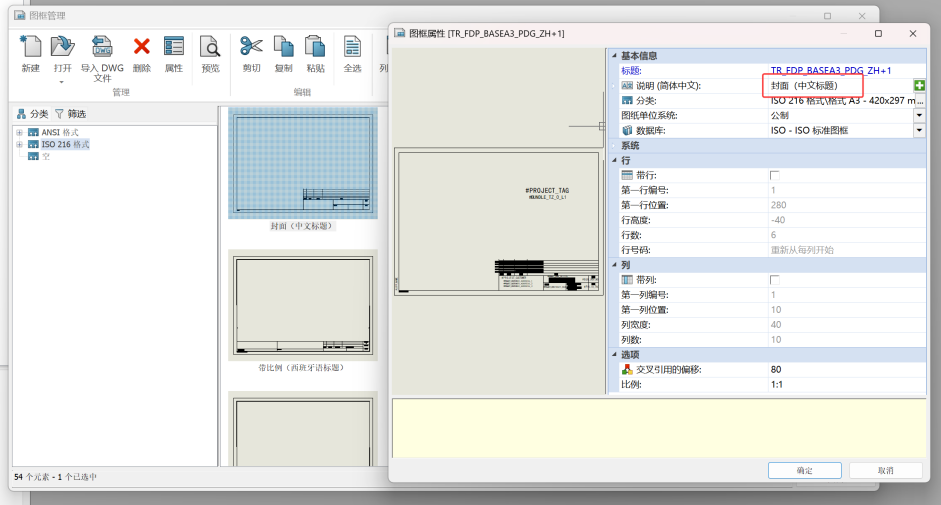Click the Preview (预览) magnifier icon

[210, 47]
